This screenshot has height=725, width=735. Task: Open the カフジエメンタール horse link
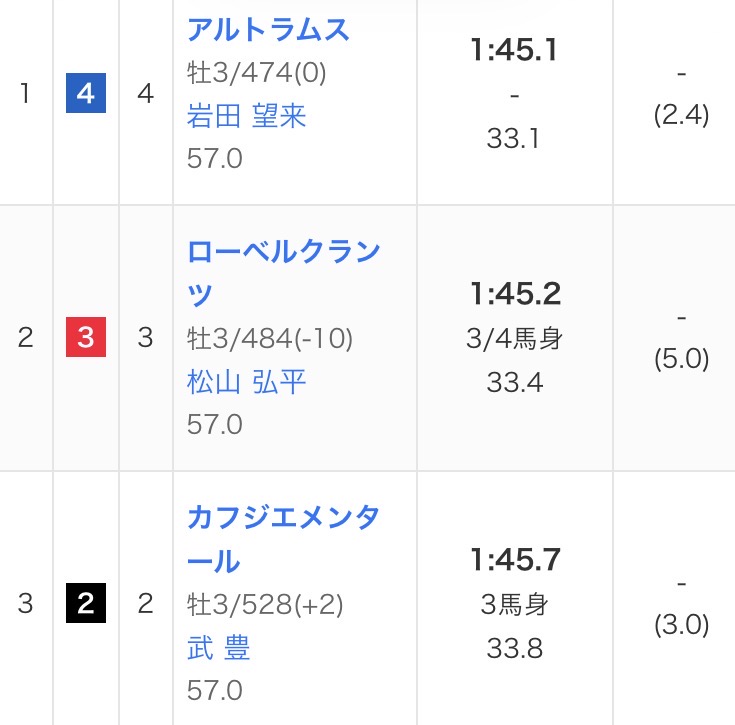point(284,517)
